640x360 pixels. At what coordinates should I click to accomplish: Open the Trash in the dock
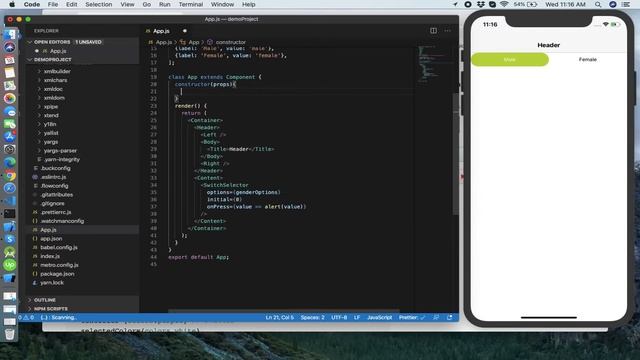(x=9, y=334)
